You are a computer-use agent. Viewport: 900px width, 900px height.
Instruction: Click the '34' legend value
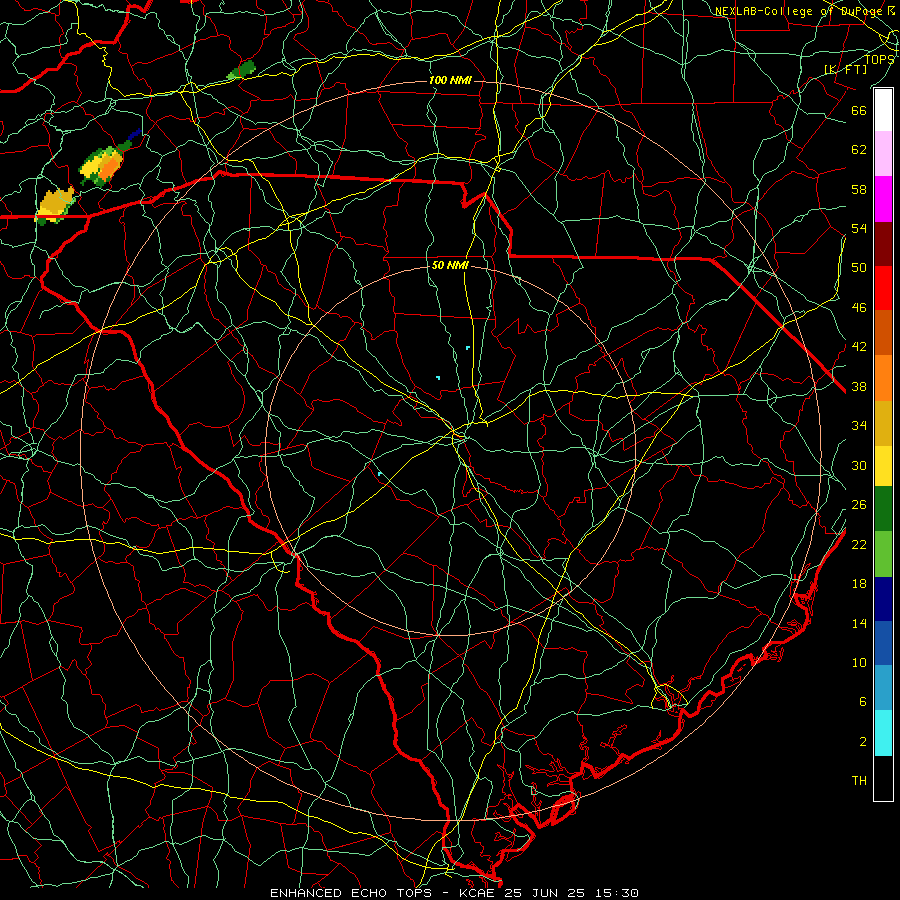point(859,426)
